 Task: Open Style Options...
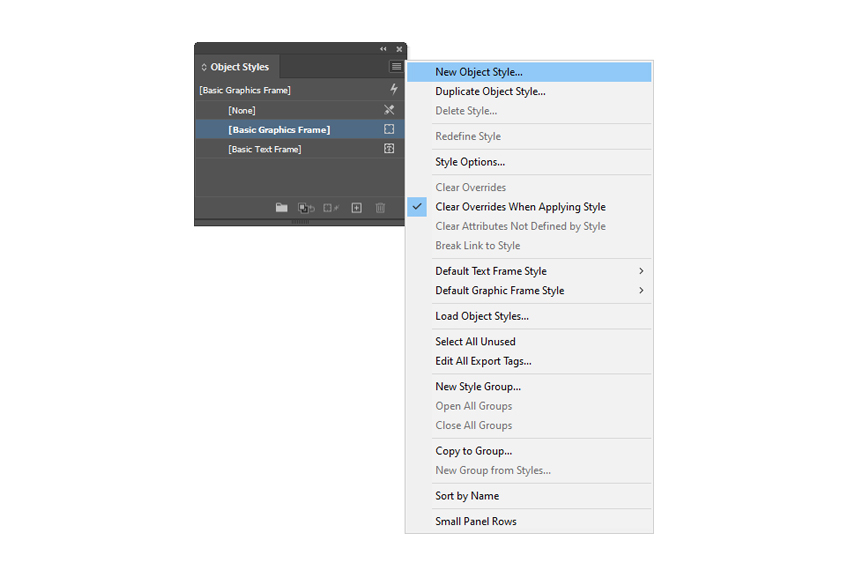tap(529, 162)
